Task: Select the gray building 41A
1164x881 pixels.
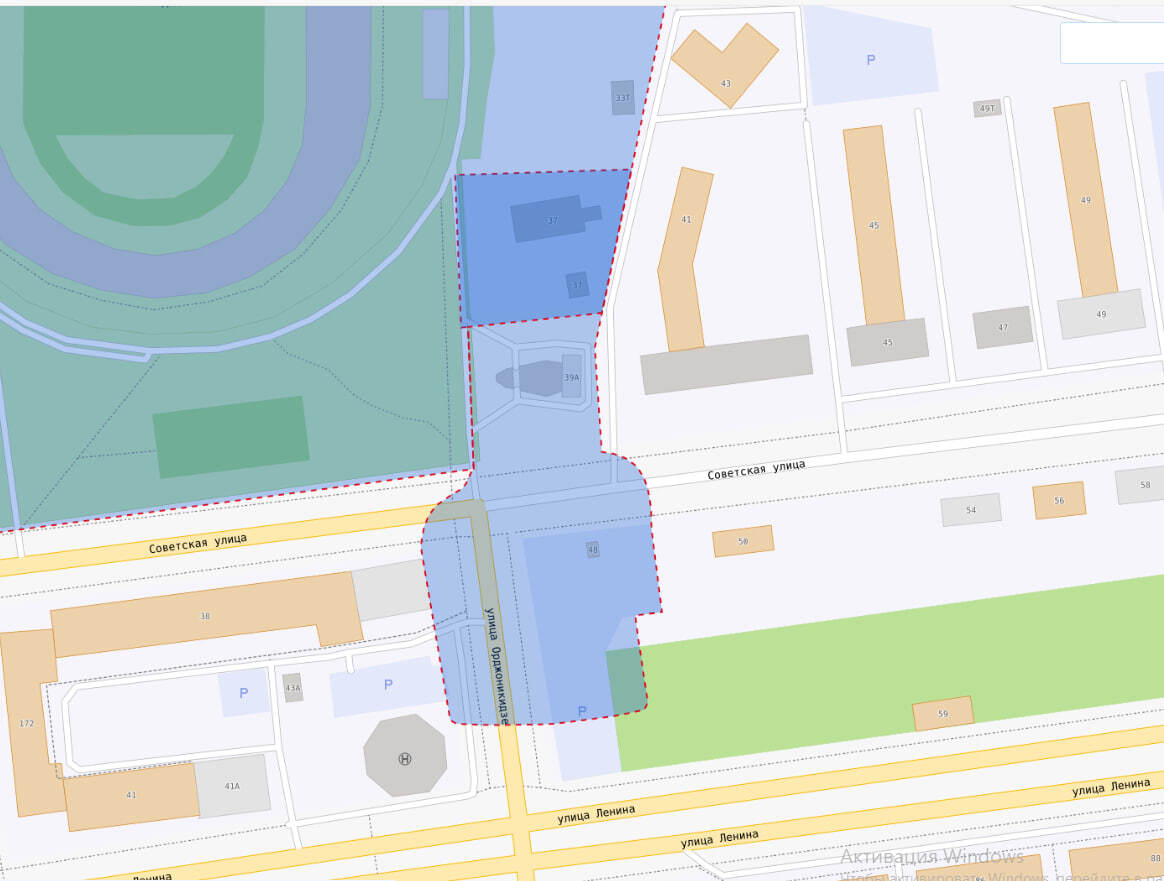Action: click(232, 785)
